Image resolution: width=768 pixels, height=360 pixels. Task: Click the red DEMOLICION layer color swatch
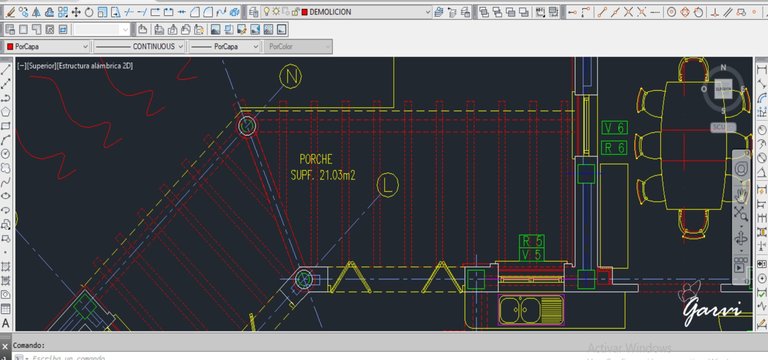[x=304, y=12]
